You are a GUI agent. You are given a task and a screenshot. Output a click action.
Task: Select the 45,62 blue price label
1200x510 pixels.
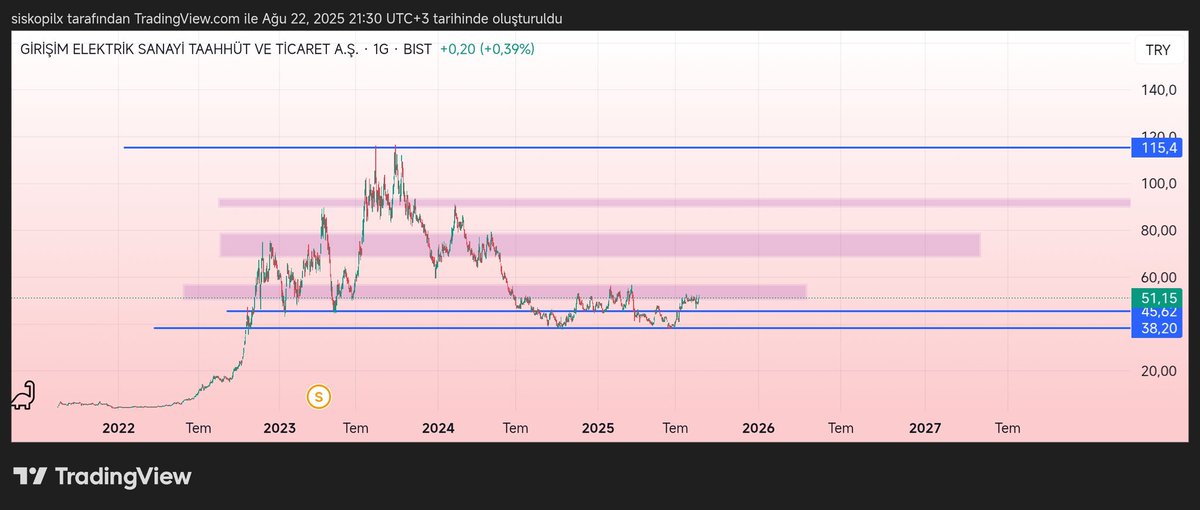[1159, 311]
